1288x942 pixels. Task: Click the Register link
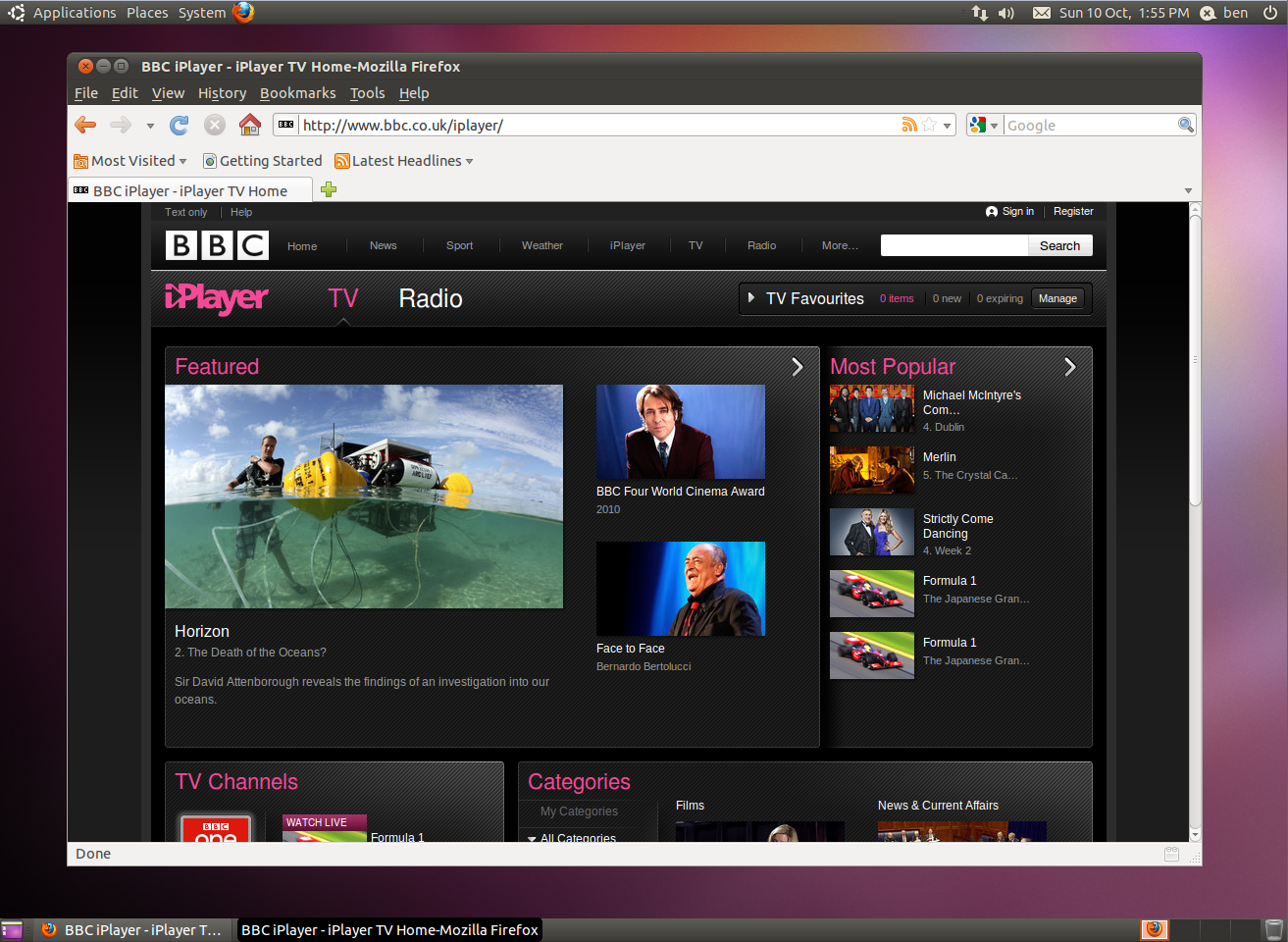(x=1073, y=211)
